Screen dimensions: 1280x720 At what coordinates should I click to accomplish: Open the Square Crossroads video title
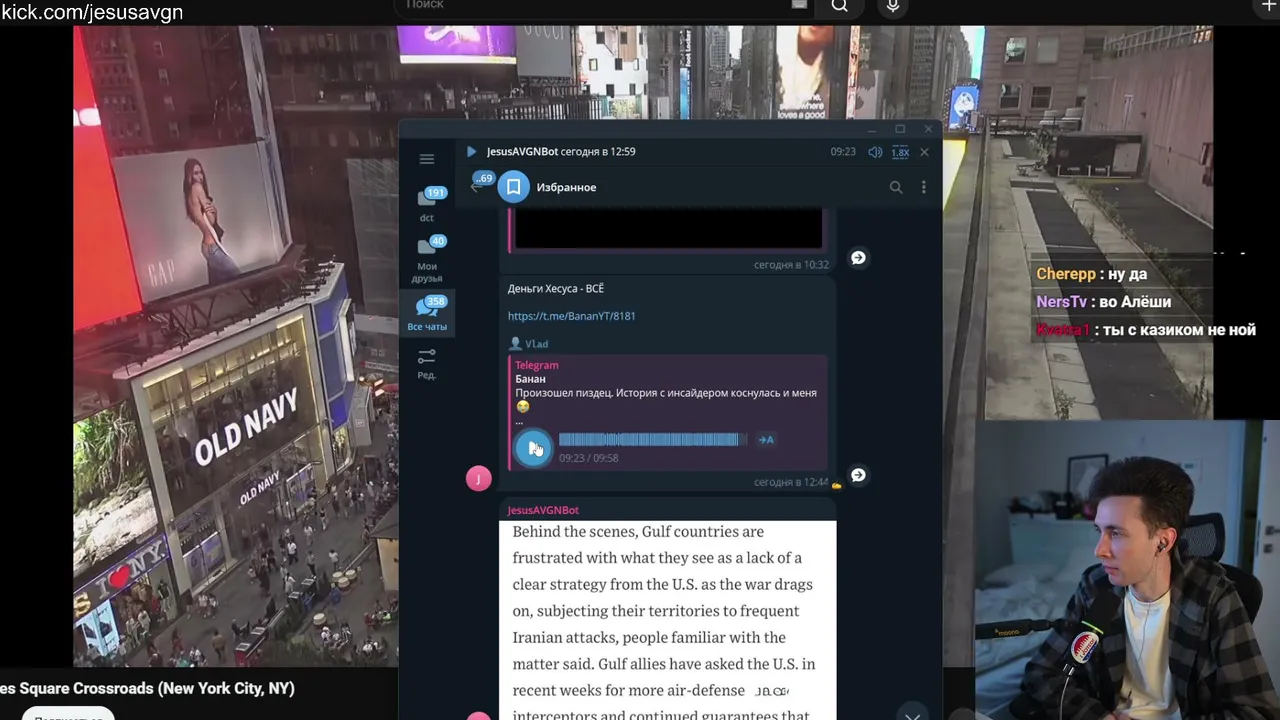coord(147,688)
